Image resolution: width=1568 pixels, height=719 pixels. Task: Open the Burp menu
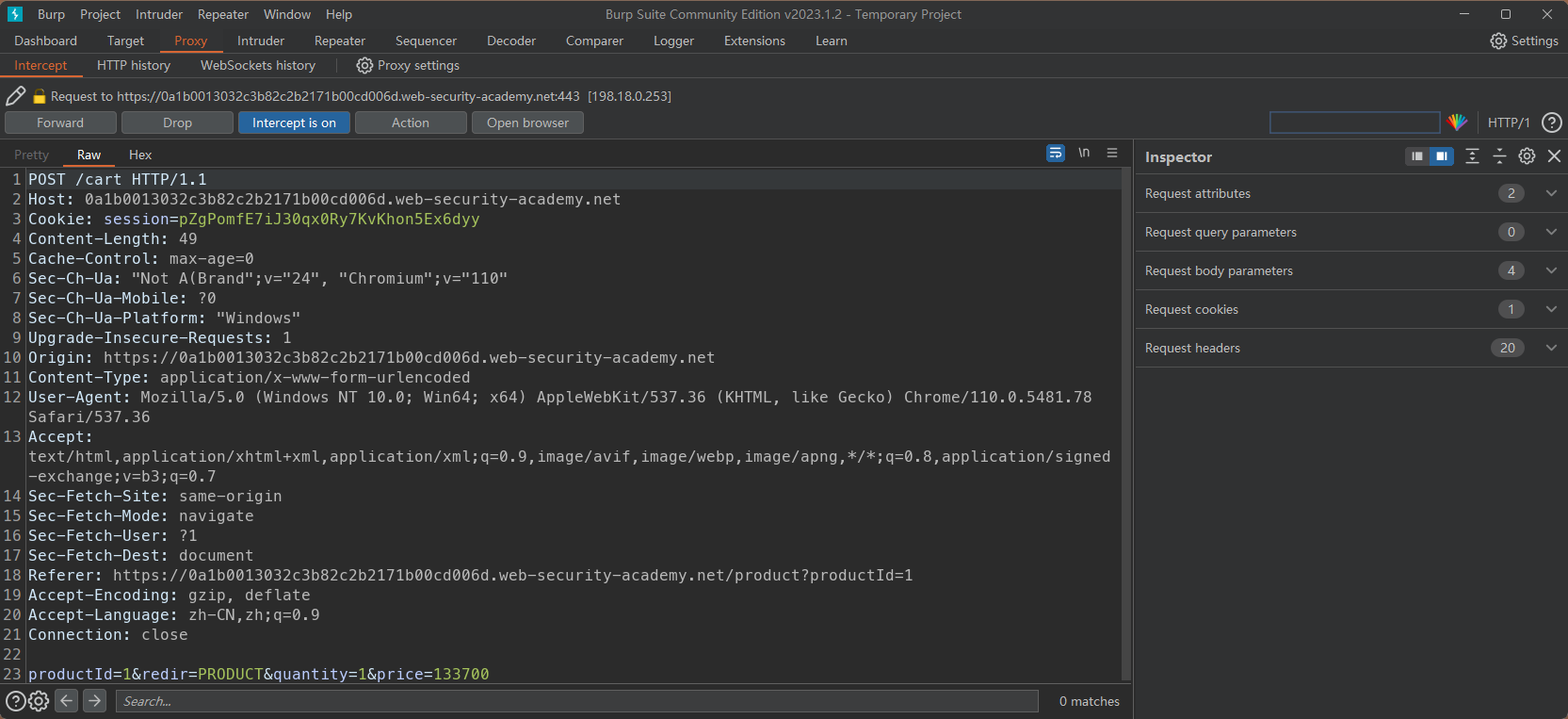[51, 14]
